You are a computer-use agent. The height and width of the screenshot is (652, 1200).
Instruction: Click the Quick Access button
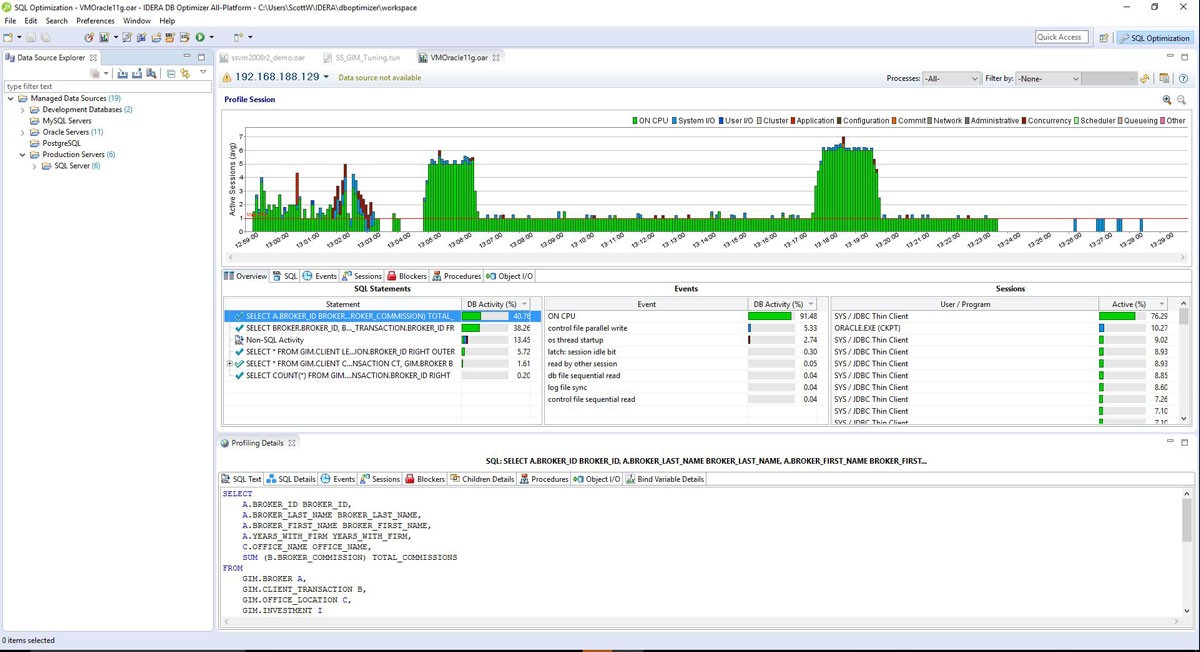[1060, 36]
